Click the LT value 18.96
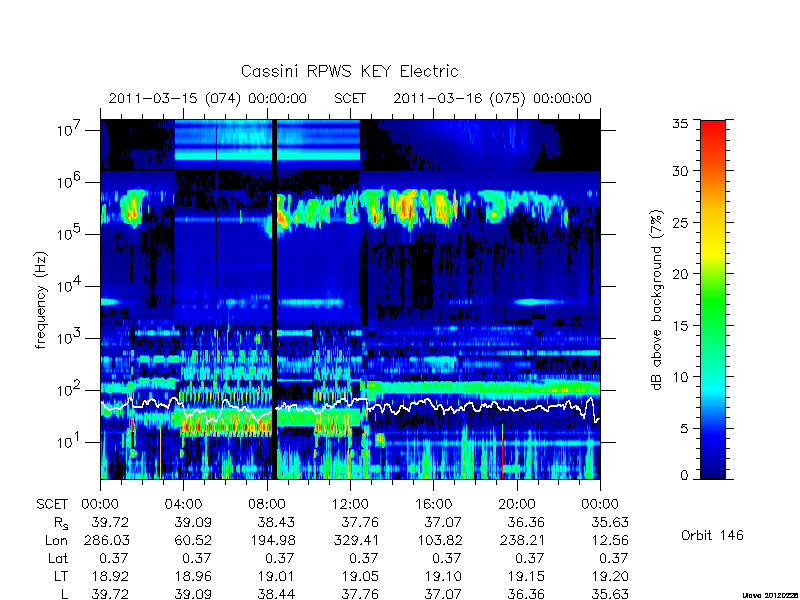The width and height of the screenshot is (800, 600). coord(193,576)
